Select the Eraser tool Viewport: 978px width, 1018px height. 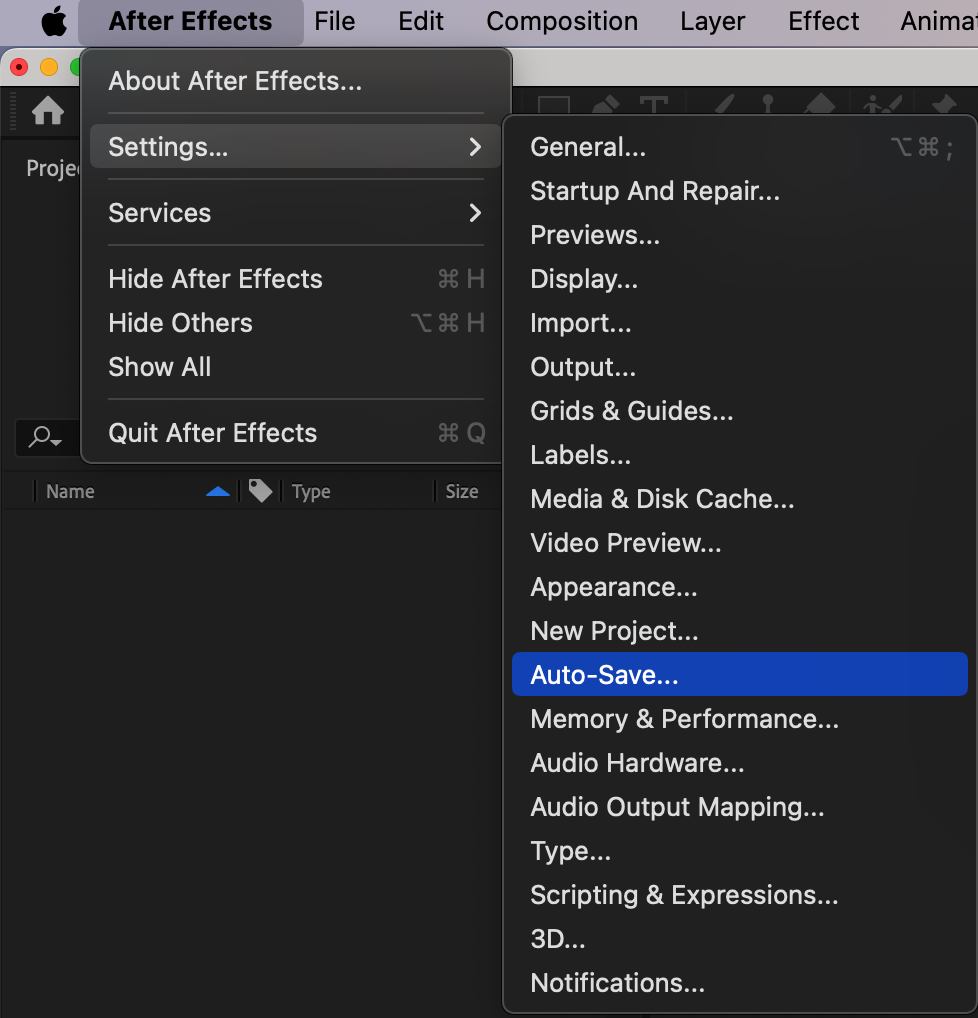pos(820,105)
